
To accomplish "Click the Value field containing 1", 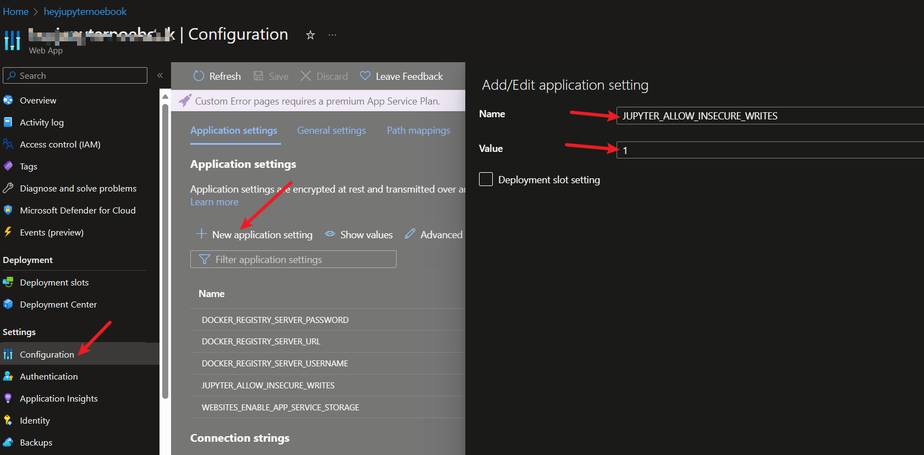I will [x=770, y=150].
